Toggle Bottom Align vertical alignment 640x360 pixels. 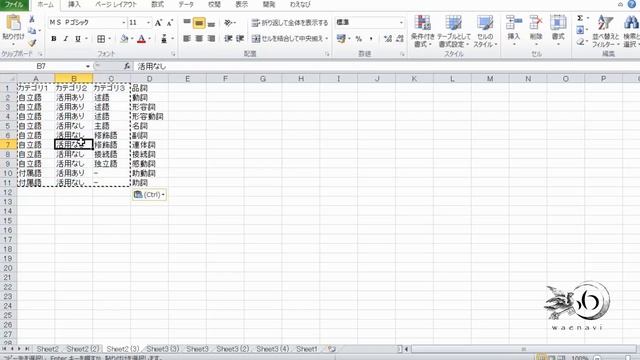tap(211, 23)
